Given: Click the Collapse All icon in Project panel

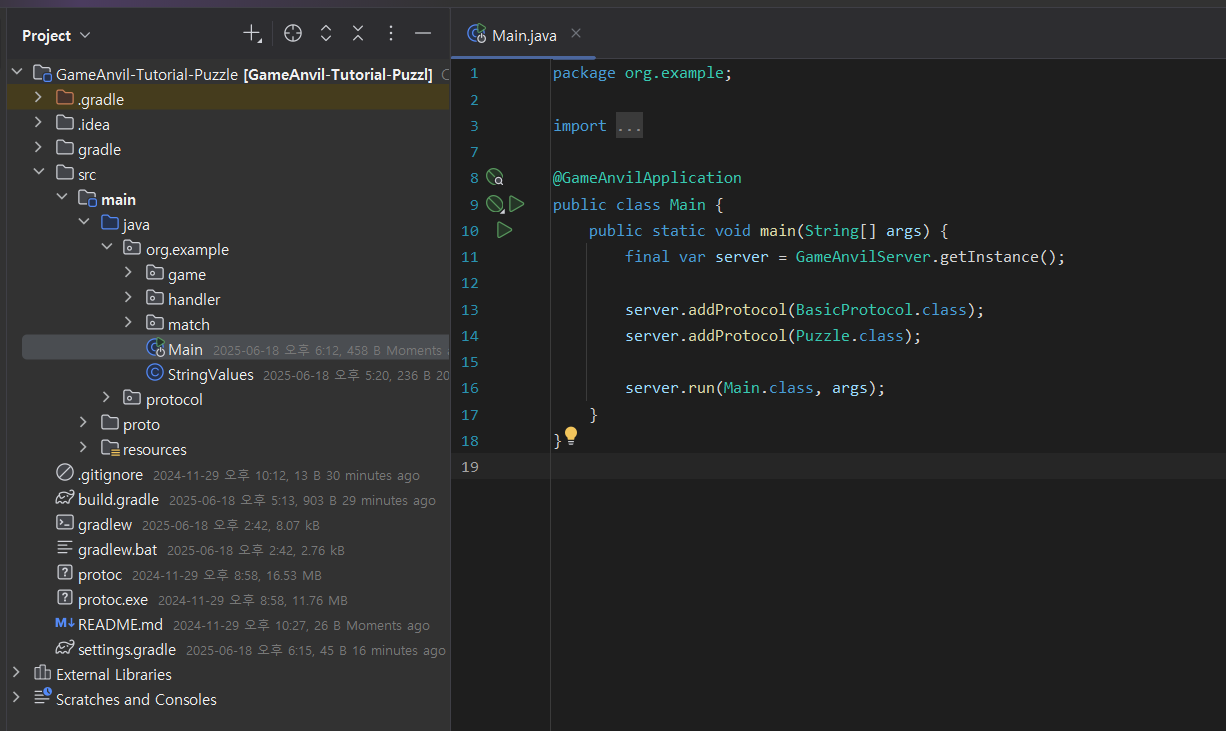Looking at the screenshot, I should 357,34.
